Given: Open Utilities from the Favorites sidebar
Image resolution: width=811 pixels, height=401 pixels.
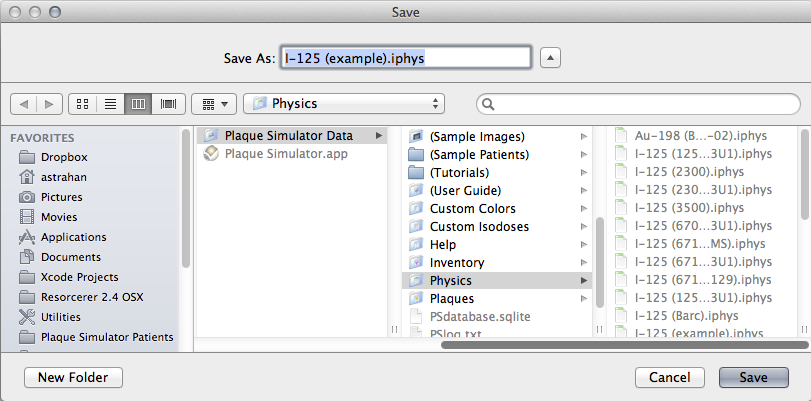Looking at the screenshot, I should coord(63,317).
